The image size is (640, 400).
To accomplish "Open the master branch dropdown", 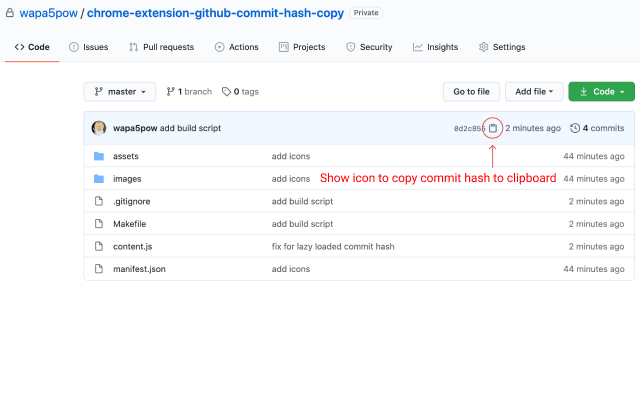I will pyautogui.click(x=120, y=91).
